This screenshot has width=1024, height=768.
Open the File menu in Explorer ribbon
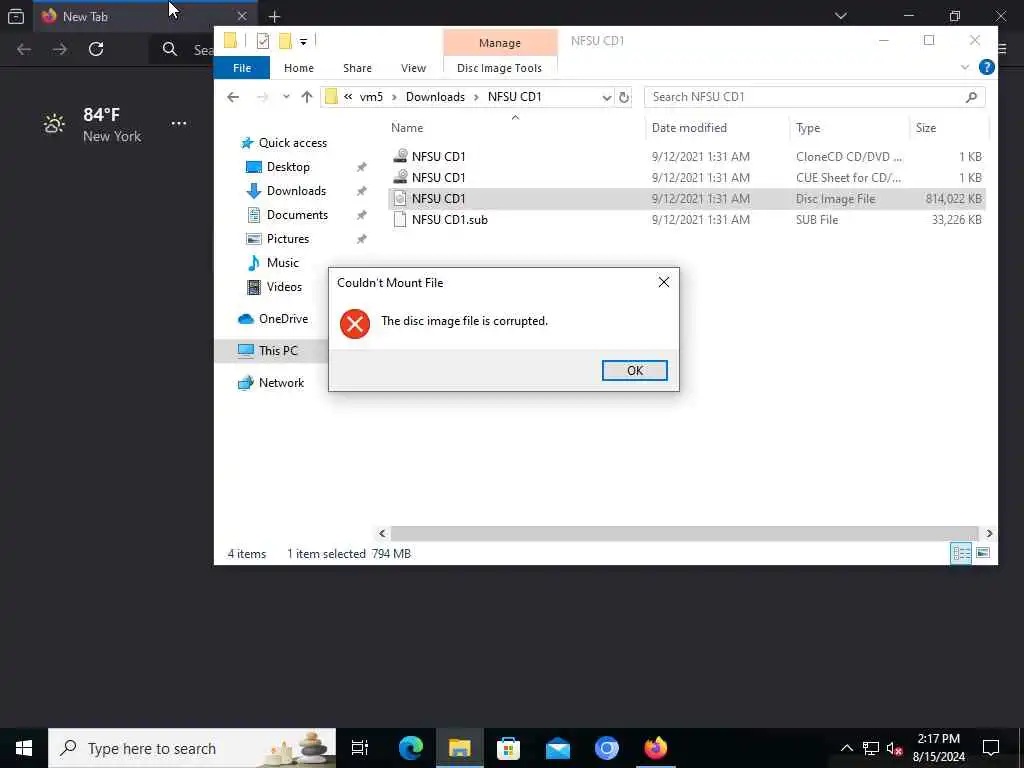tap(242, 68)
